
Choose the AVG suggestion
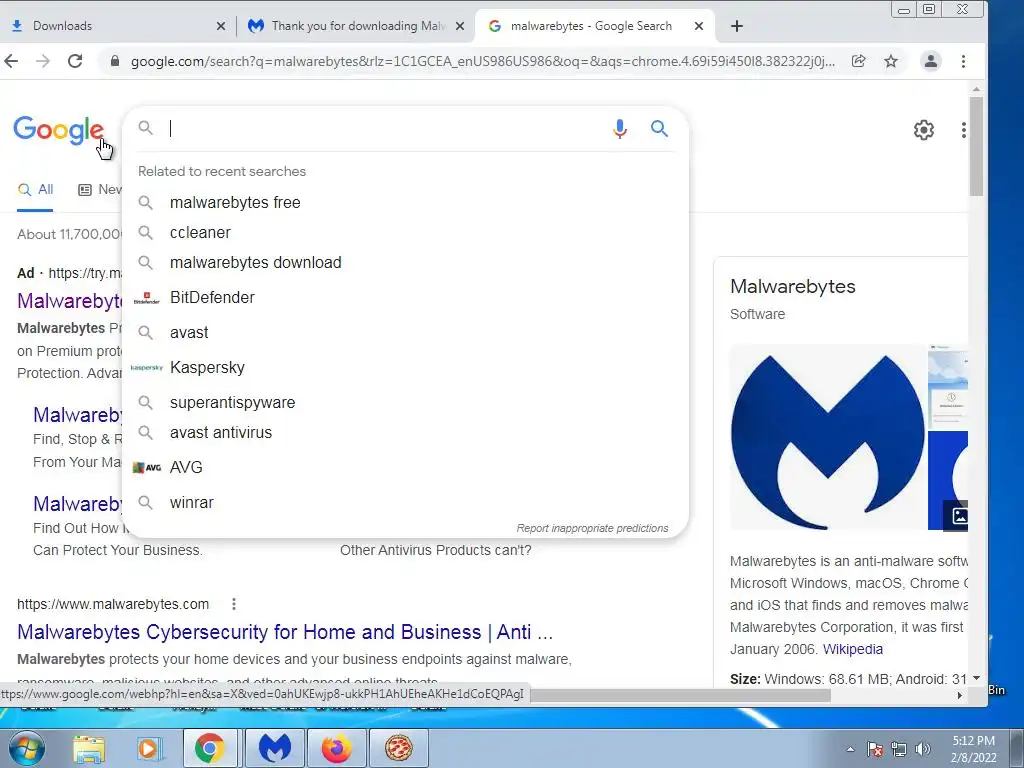point(405,468)
